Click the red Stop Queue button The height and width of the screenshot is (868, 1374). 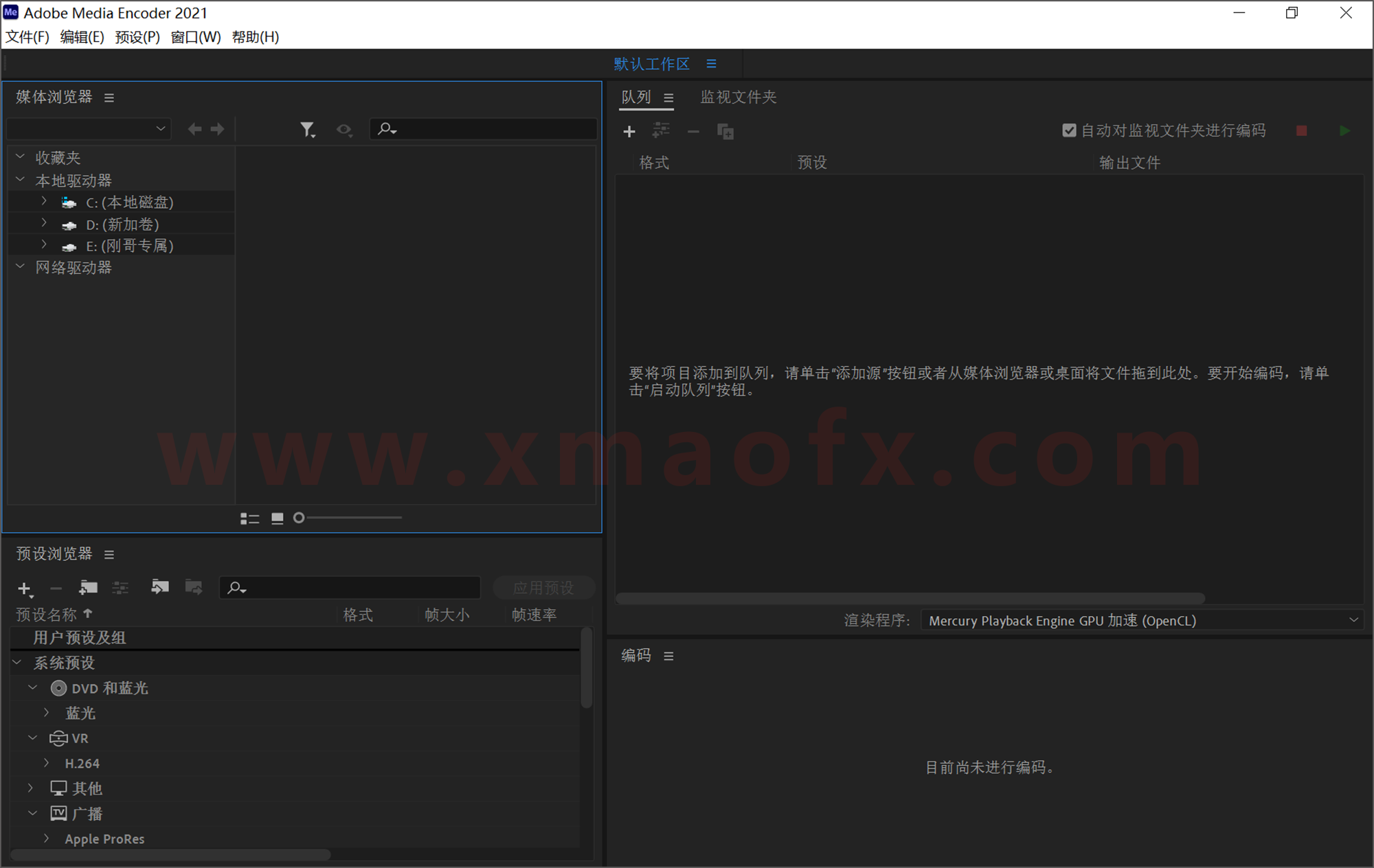tap(1301, 130)
